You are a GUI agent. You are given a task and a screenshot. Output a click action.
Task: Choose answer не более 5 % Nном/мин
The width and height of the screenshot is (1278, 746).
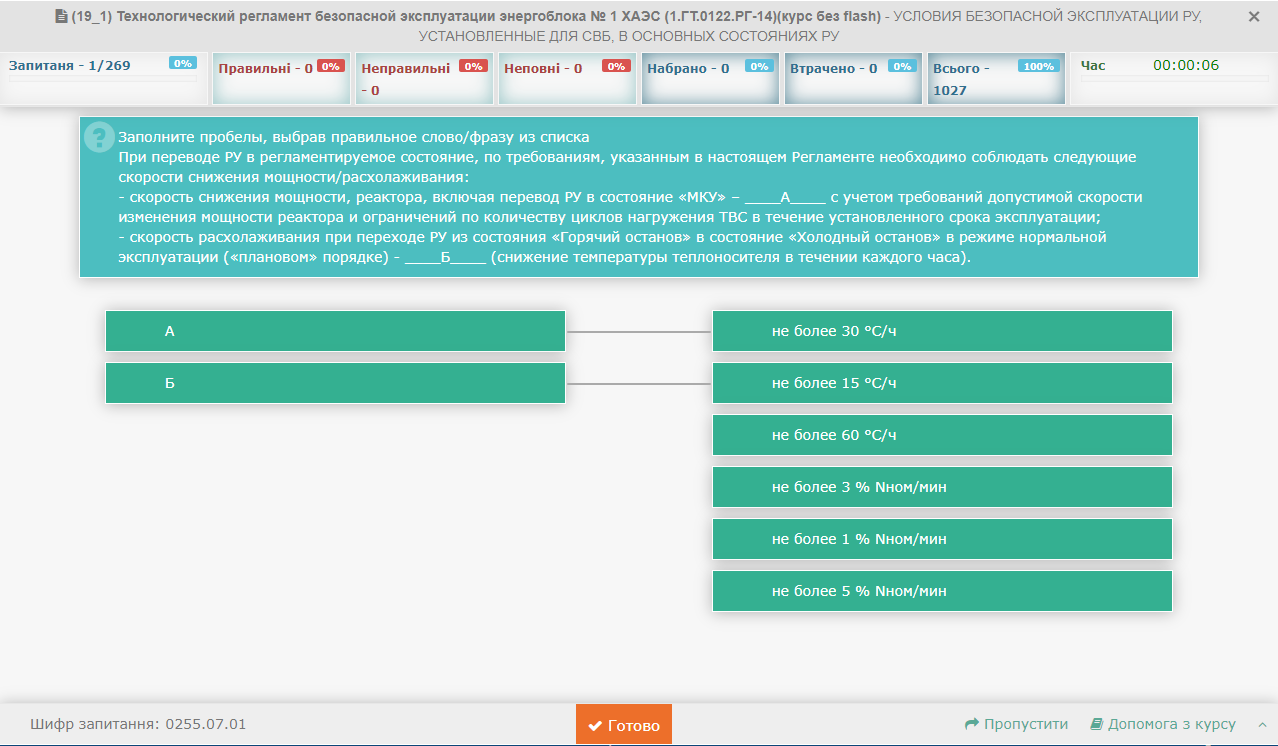pos(942,591)
